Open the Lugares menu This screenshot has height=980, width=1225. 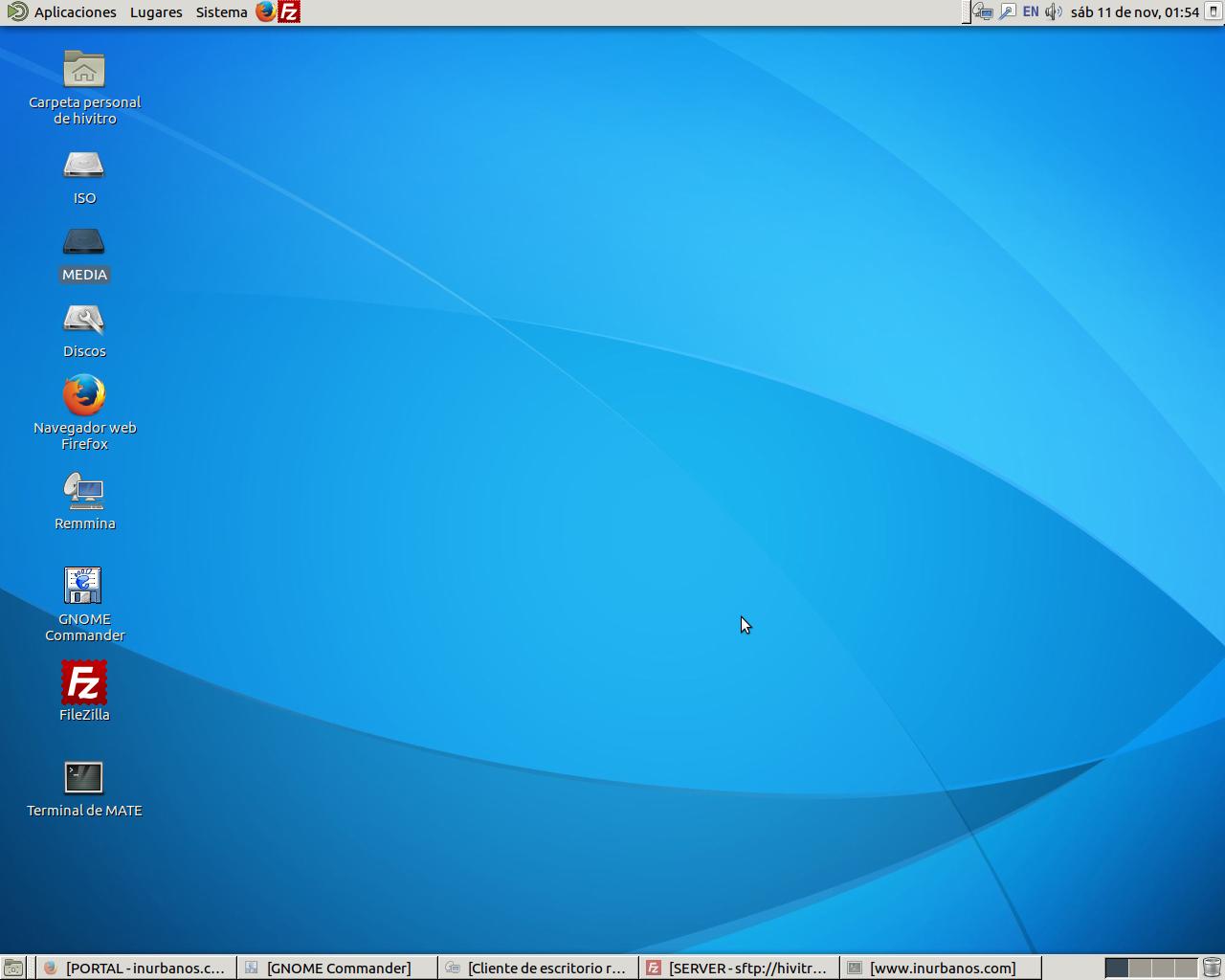tap(155, 11)
